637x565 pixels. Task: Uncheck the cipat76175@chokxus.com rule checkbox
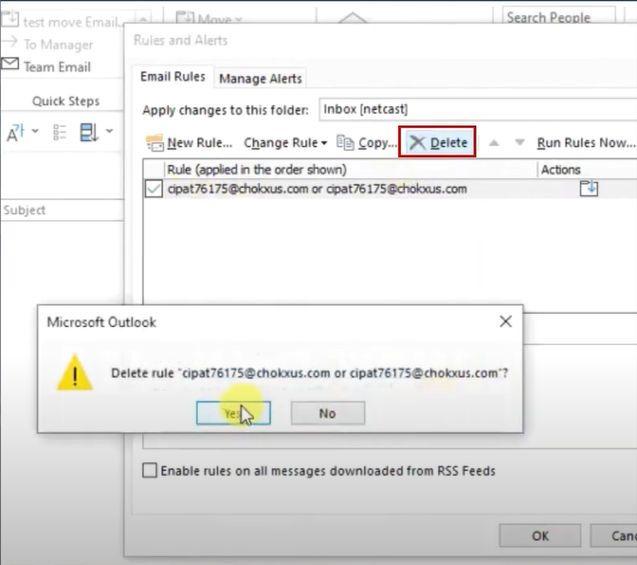(154, 189)
